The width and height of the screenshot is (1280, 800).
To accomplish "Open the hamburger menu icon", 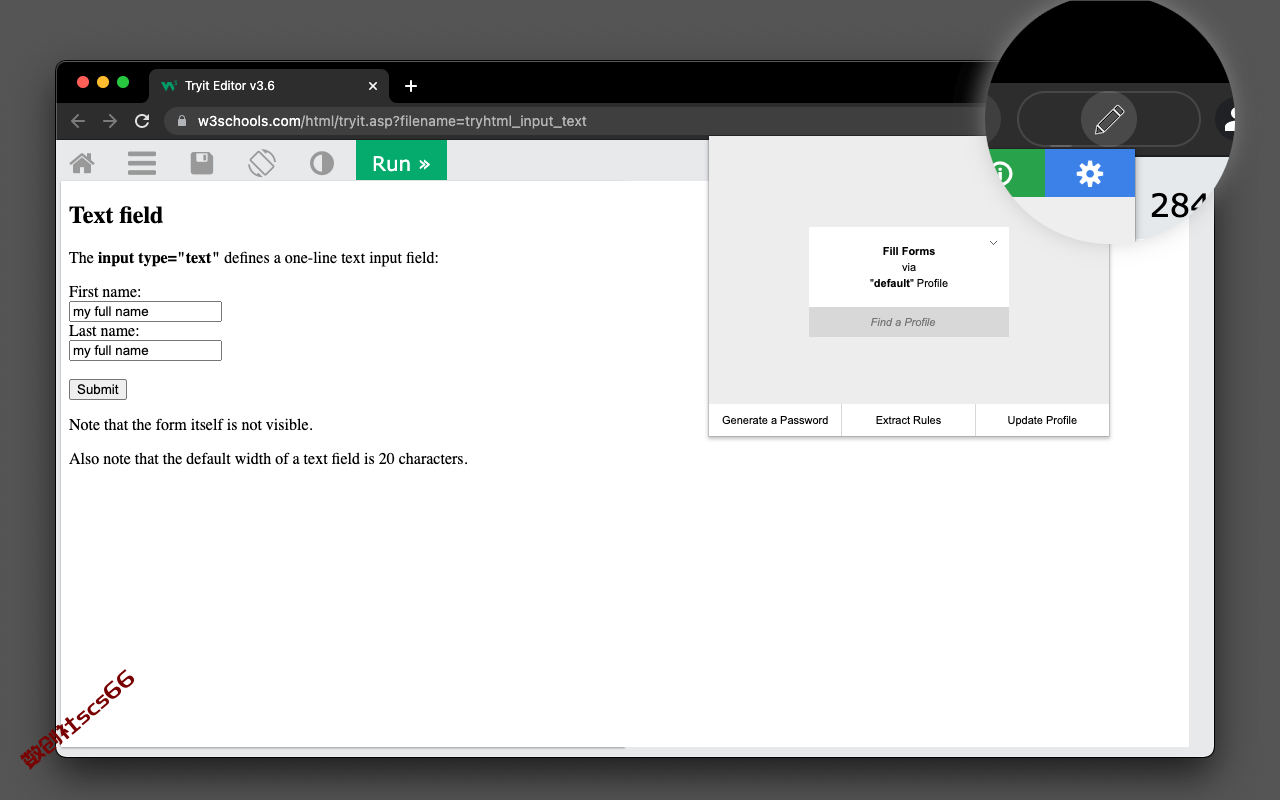I will click(142, 163).
